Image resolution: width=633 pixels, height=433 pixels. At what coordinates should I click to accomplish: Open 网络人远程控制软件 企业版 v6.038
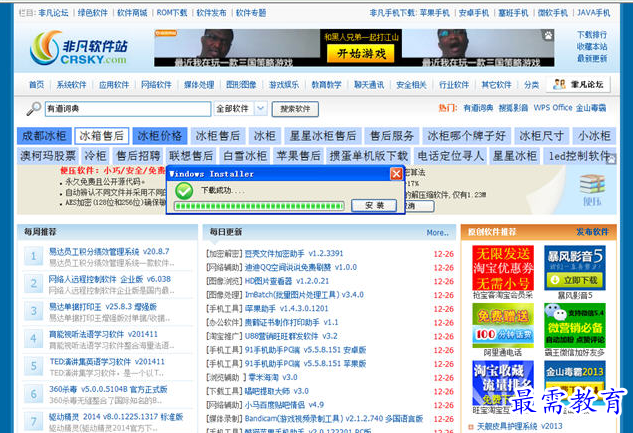[x=110, y=279]
